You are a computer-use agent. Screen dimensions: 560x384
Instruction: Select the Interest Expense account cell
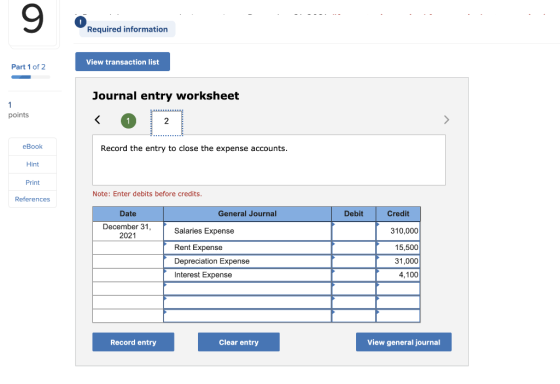(248, 275)
